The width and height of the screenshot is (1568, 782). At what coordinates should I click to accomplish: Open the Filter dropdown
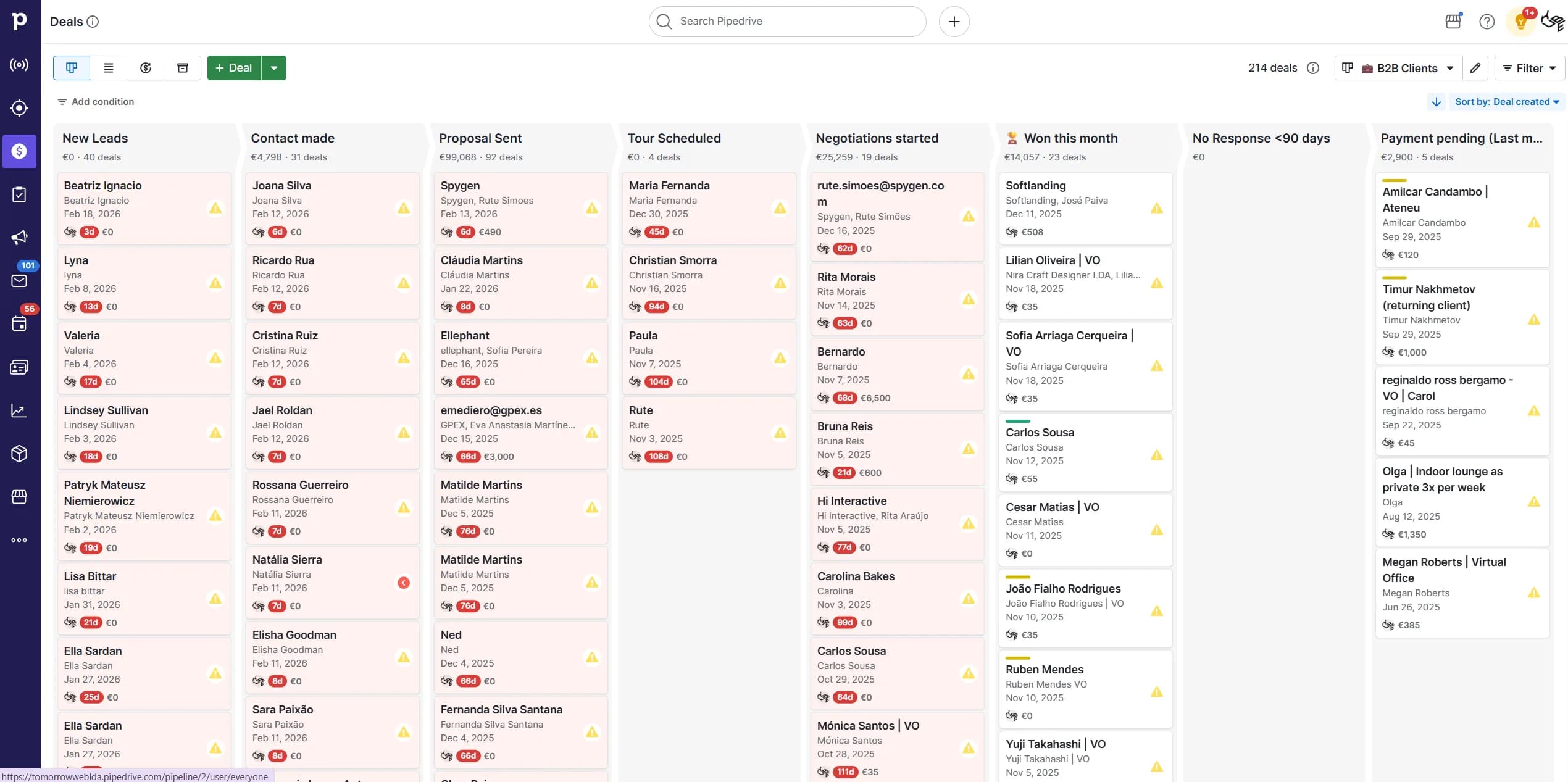click(1529, 68)
